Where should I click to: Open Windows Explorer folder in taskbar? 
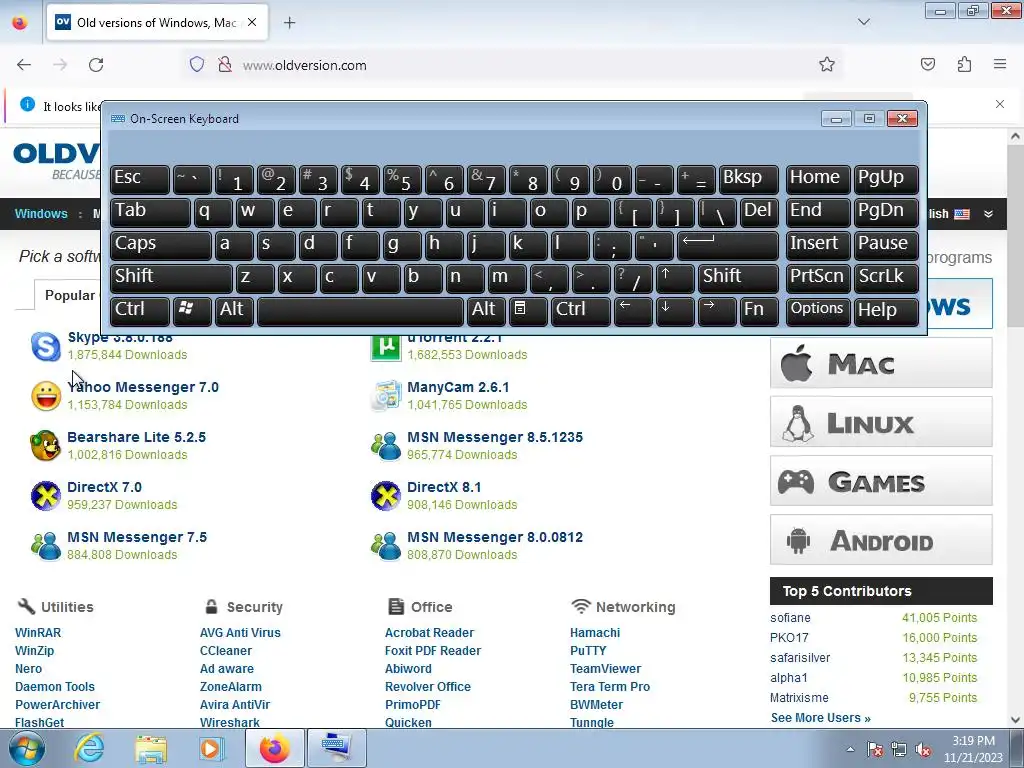tap(151, 748)
